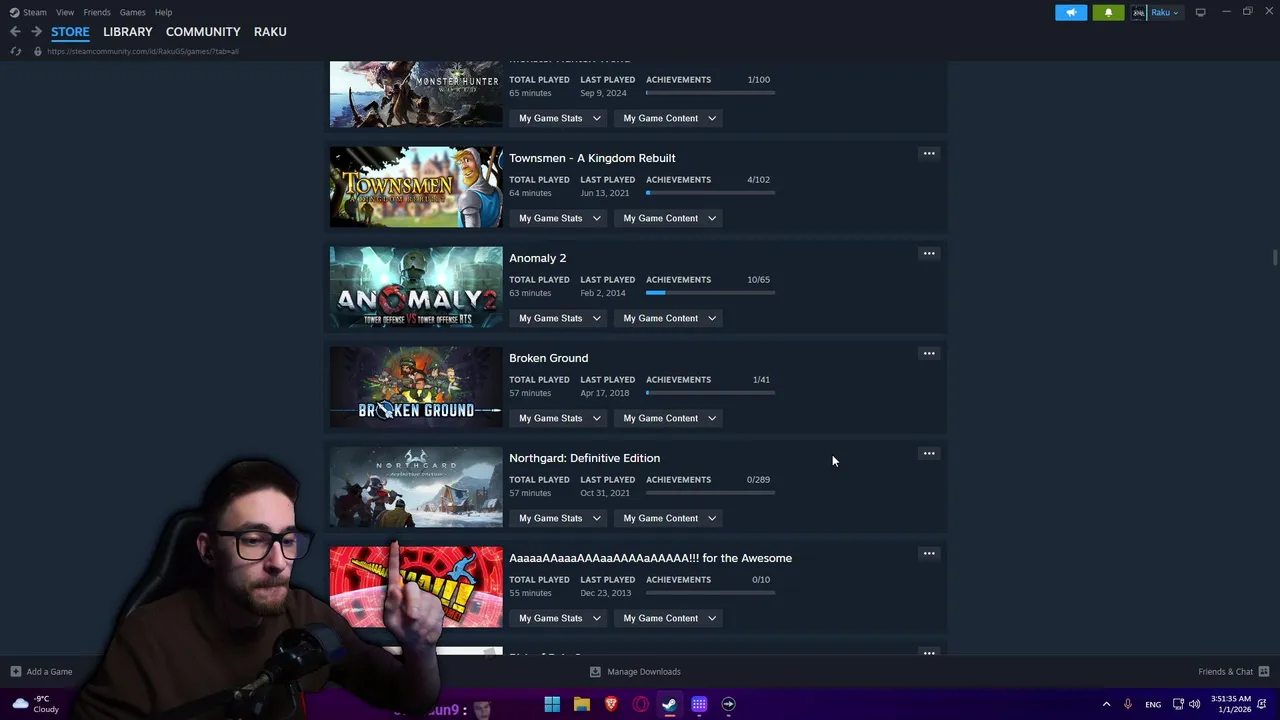
Task: Click the Steam taskbar icon
Action: point(670,704)
